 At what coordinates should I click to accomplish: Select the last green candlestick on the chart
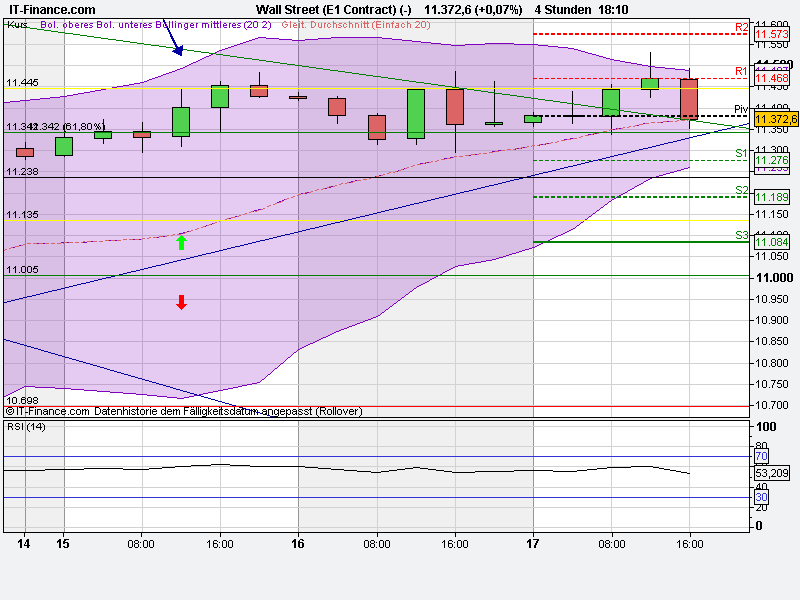pyautogui.click(x=651, y=85)
